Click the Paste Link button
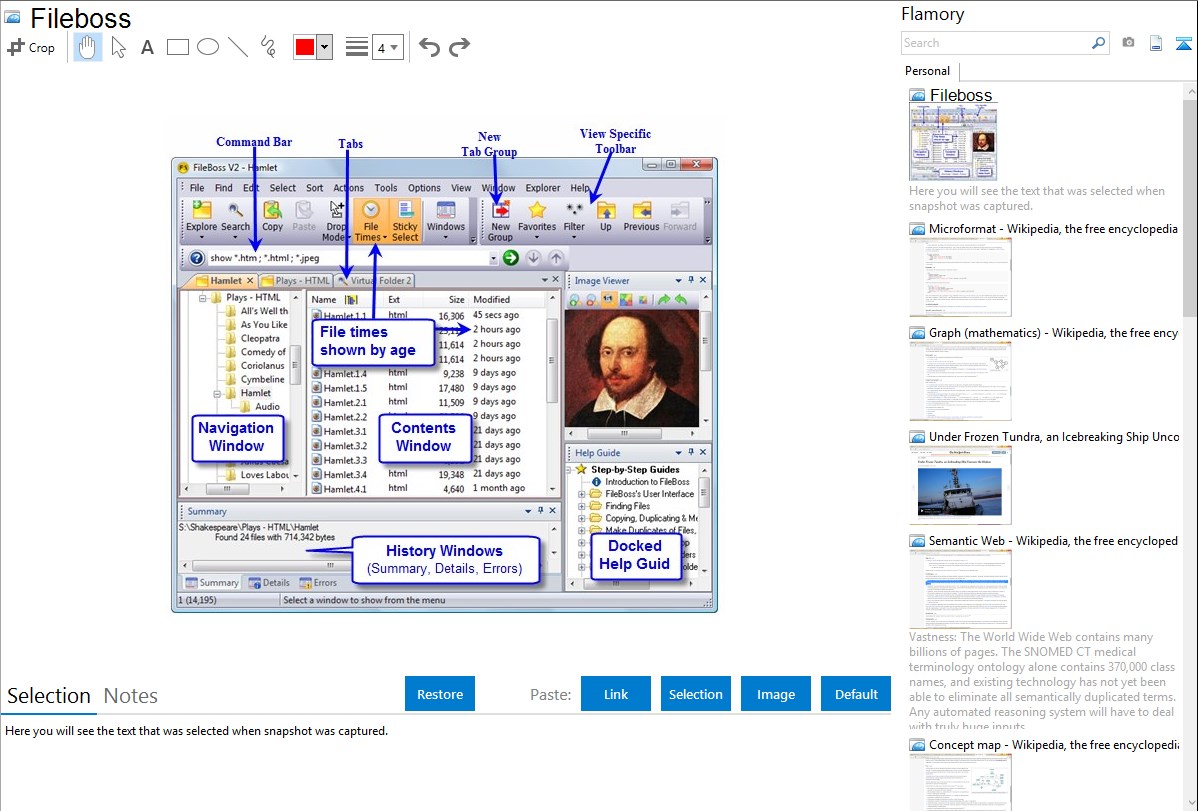The image size is (1198, 811). pos(616,694)
